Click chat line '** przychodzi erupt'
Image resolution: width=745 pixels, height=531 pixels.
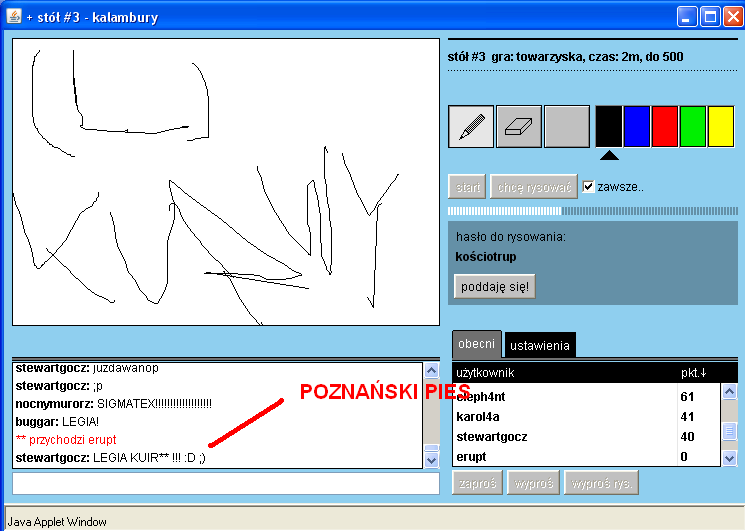click(x=66, y=440)
